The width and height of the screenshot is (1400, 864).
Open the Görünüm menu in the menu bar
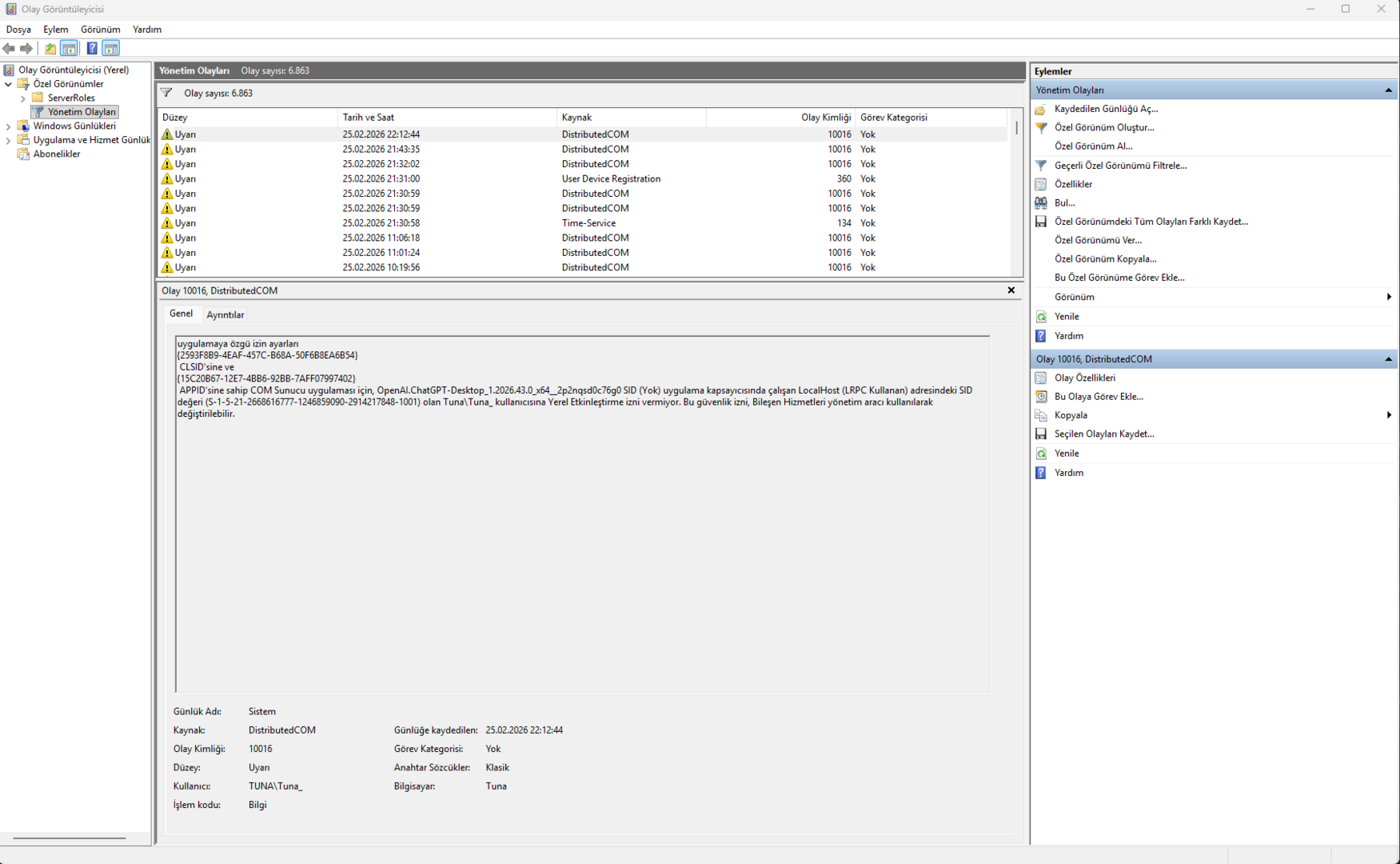tap(101, 30)
